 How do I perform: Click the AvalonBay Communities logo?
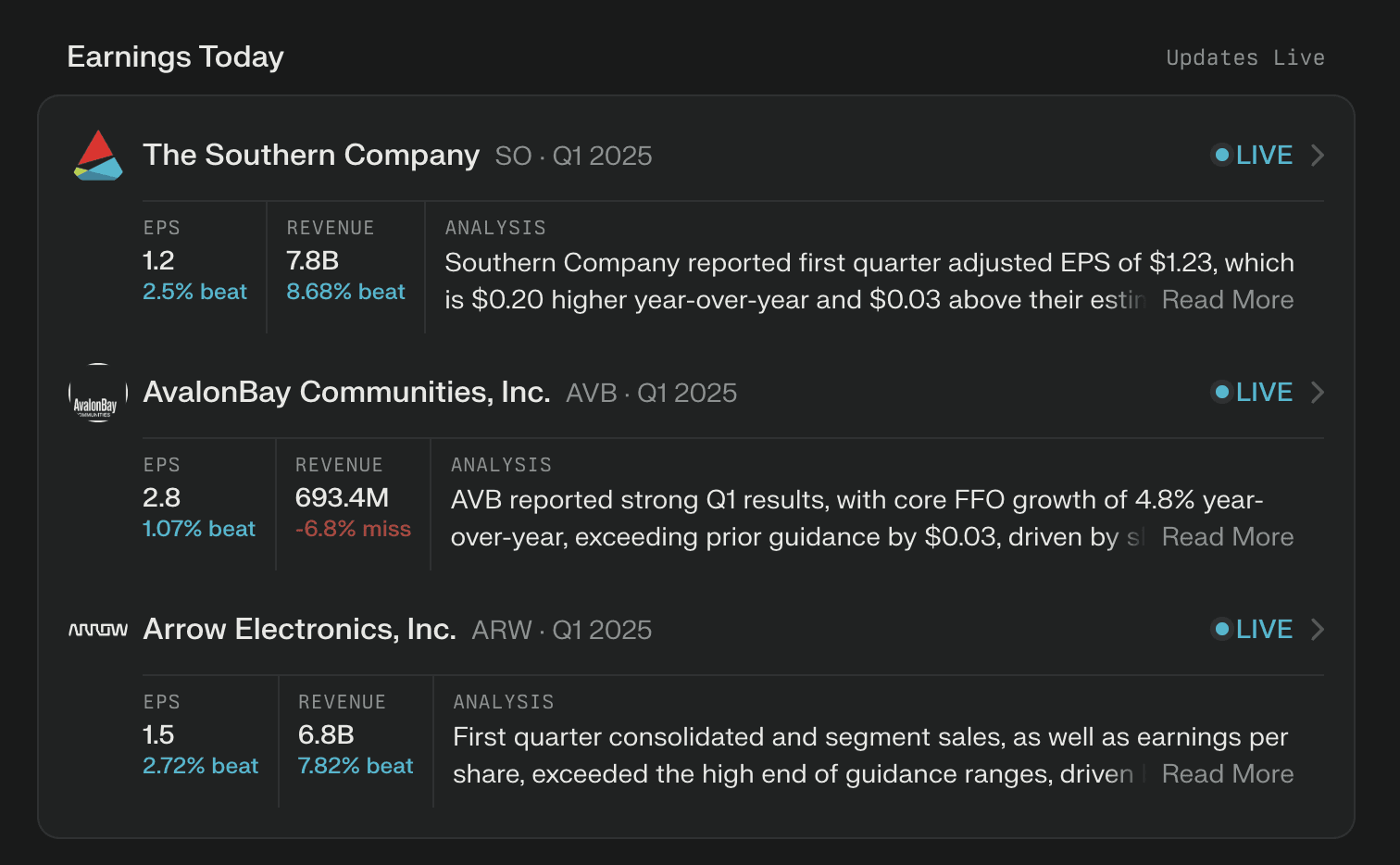(98, 394)
